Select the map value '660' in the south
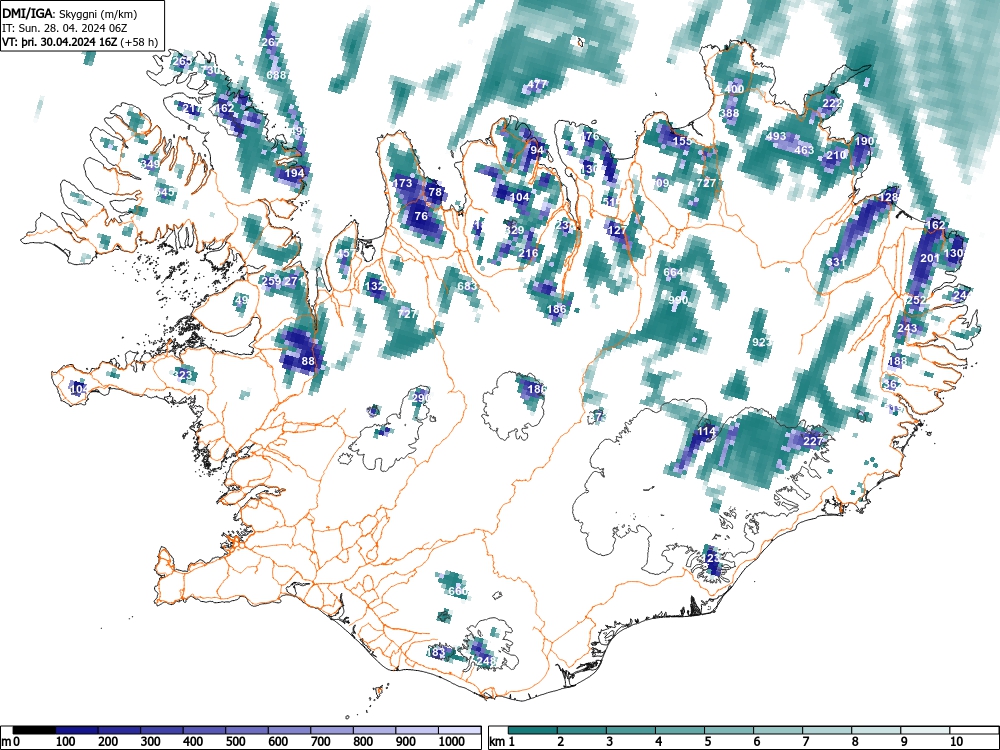Screen dimensions: 1000x750 (457, 591)
